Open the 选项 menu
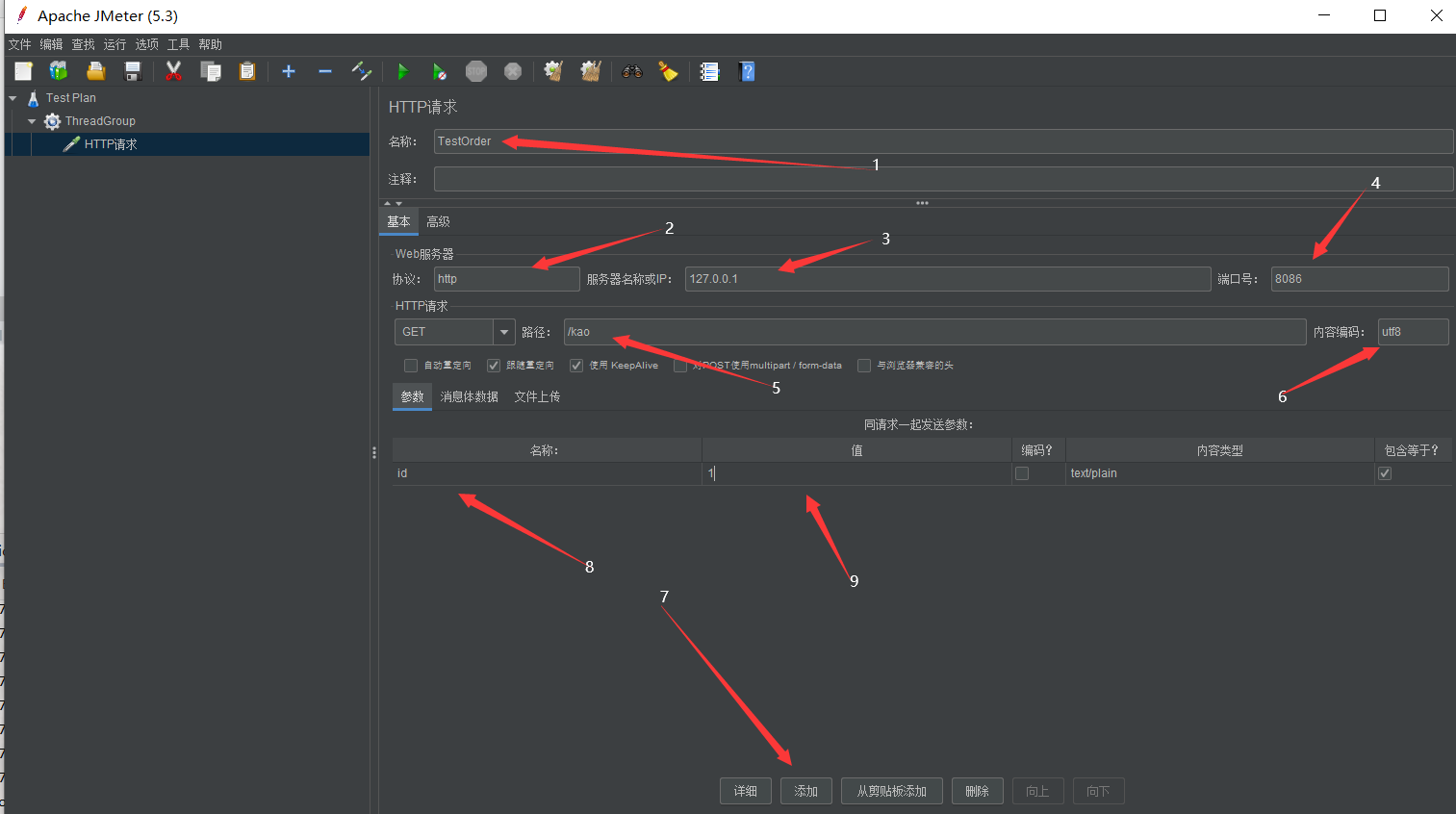Image resolution: width=1456 pixels, height=814 pixels. pyautogui.click(x=146, y=43)
